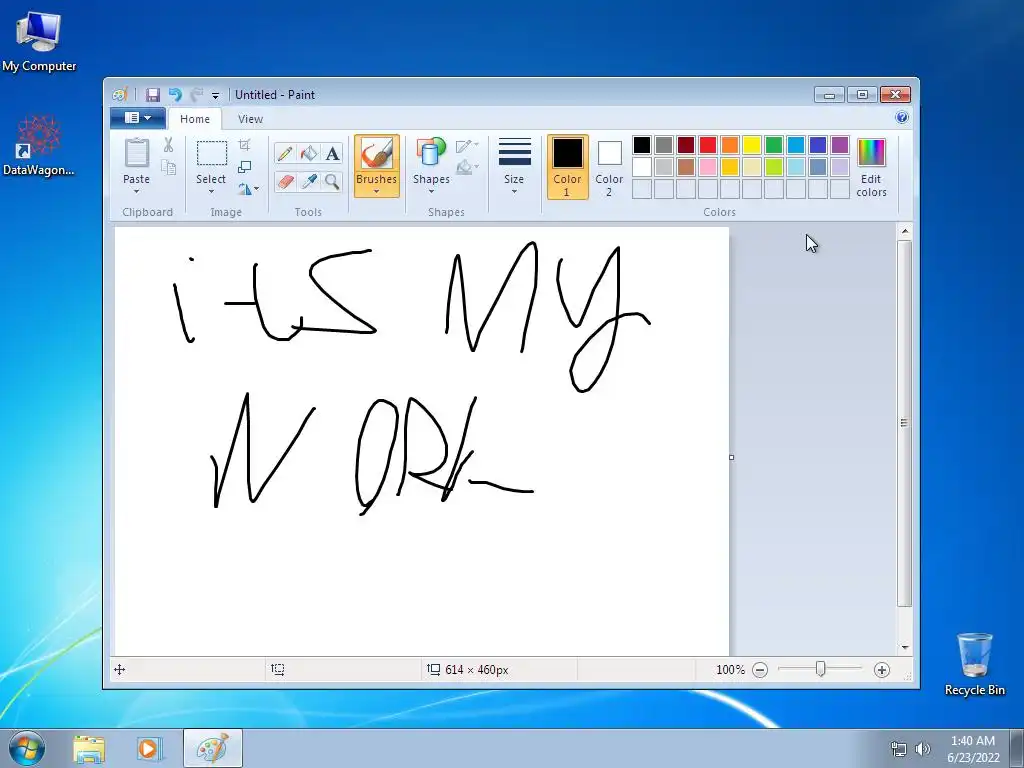
Task: Click the Brushes tool icon
Action: pyautogui.click(x=377, y=154)
